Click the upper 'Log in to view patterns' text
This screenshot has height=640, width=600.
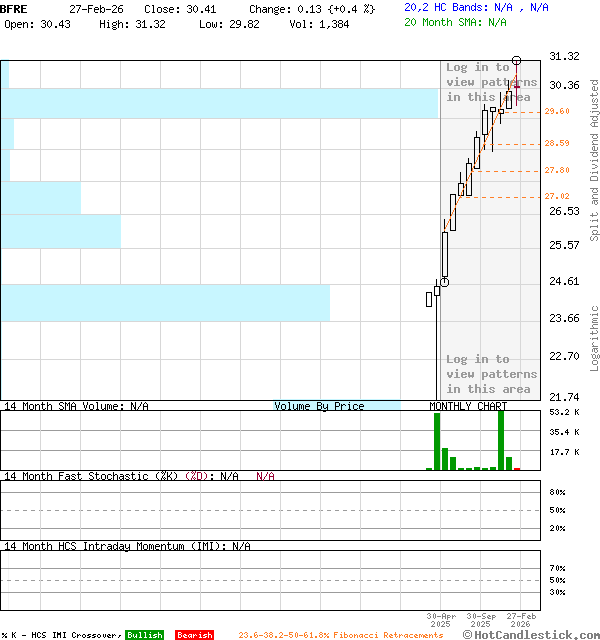click(x=491, y=82)
